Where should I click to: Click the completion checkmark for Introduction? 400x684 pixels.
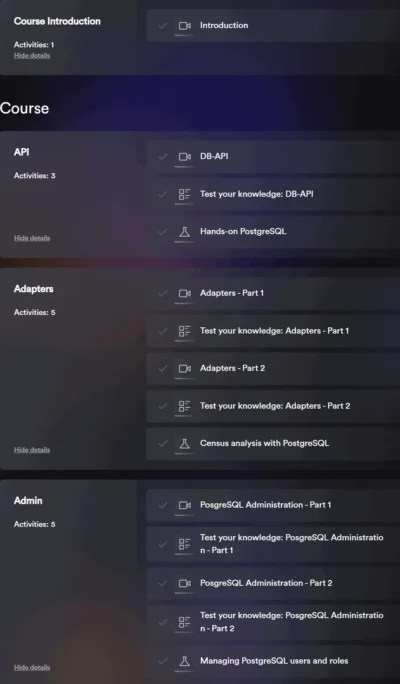point(163,26)
